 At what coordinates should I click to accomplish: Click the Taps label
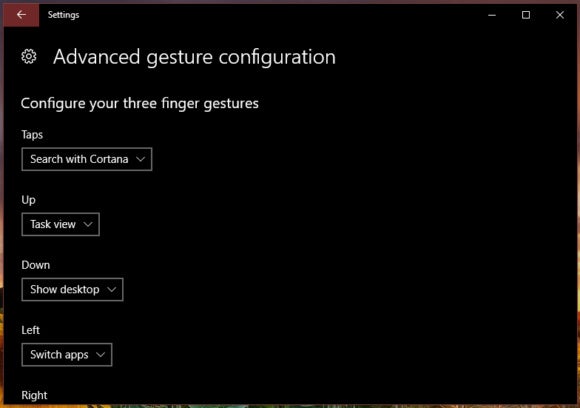point(32,135)
